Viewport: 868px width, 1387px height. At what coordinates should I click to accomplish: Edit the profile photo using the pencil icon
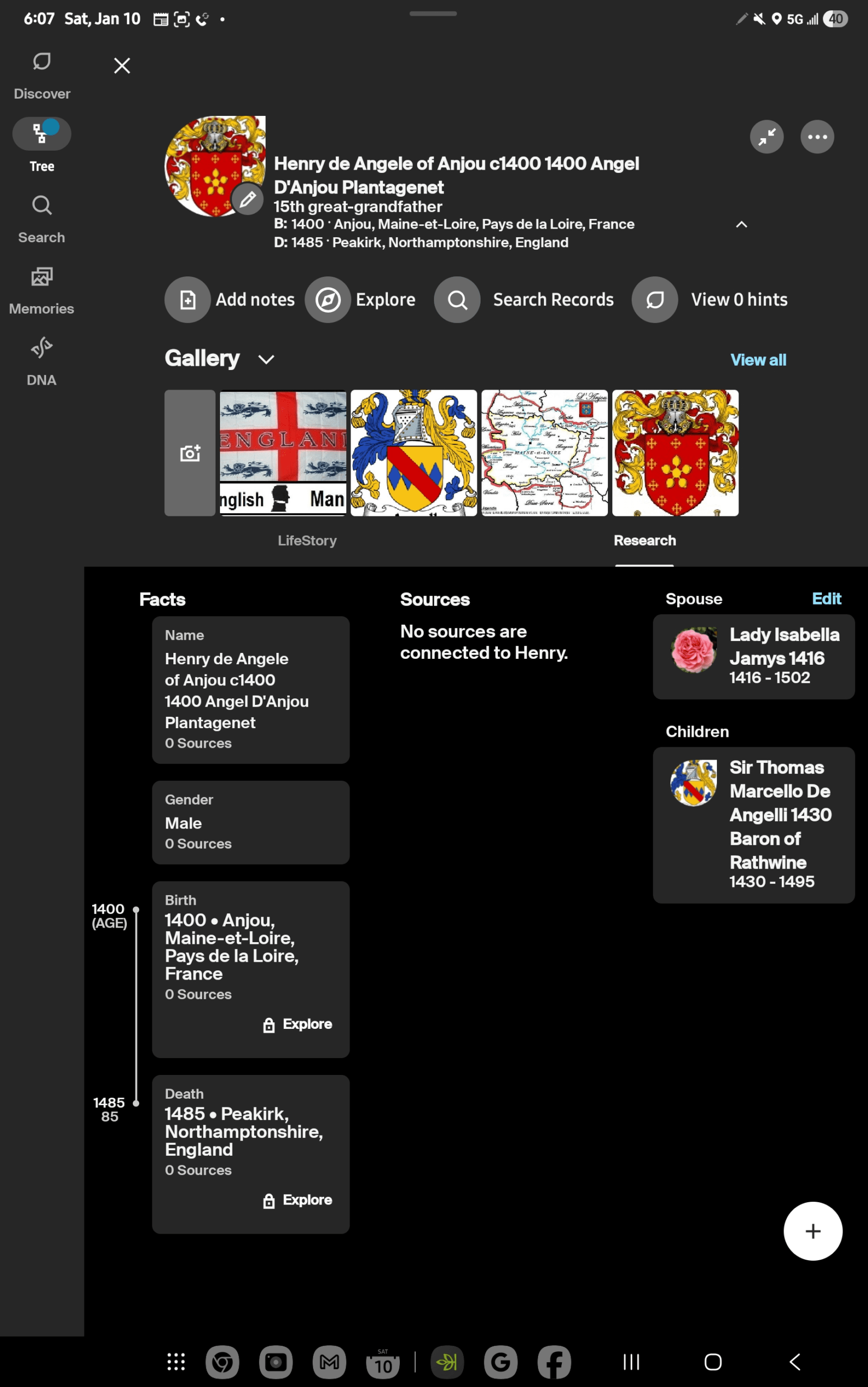click(x=248, y=200)
